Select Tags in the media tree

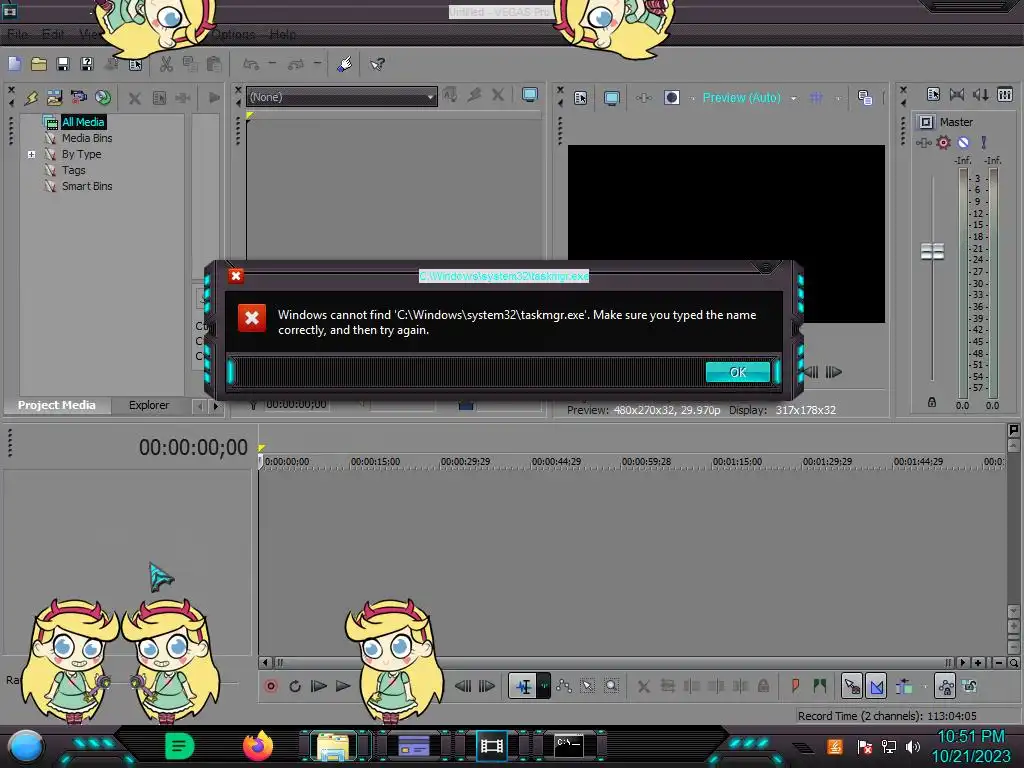pyautogui.click(x=74, y=170)
